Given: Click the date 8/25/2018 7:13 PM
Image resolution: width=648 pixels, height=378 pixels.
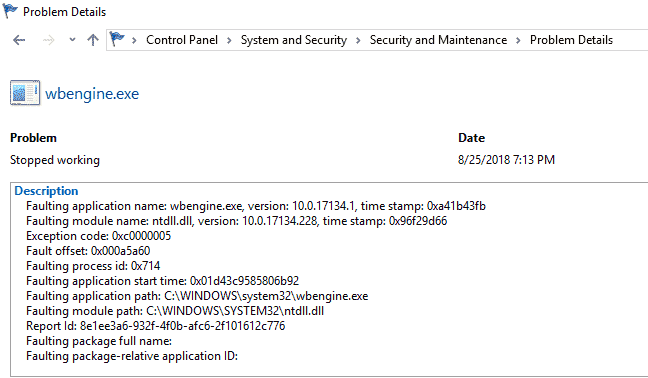Looking at the screenshot, I should point(506,159).
